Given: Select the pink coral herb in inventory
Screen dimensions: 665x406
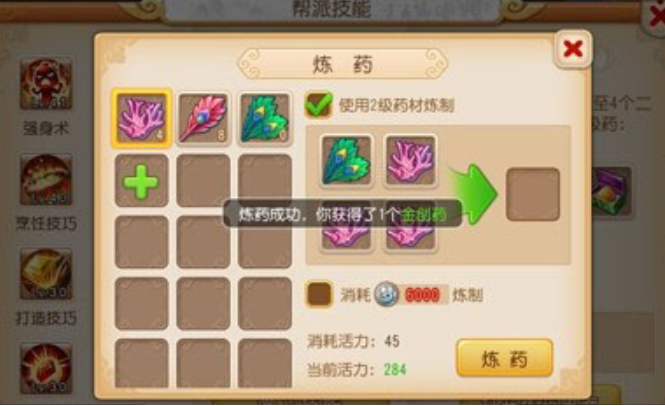Looking at the screenshot, I should (x=142, y=118).
